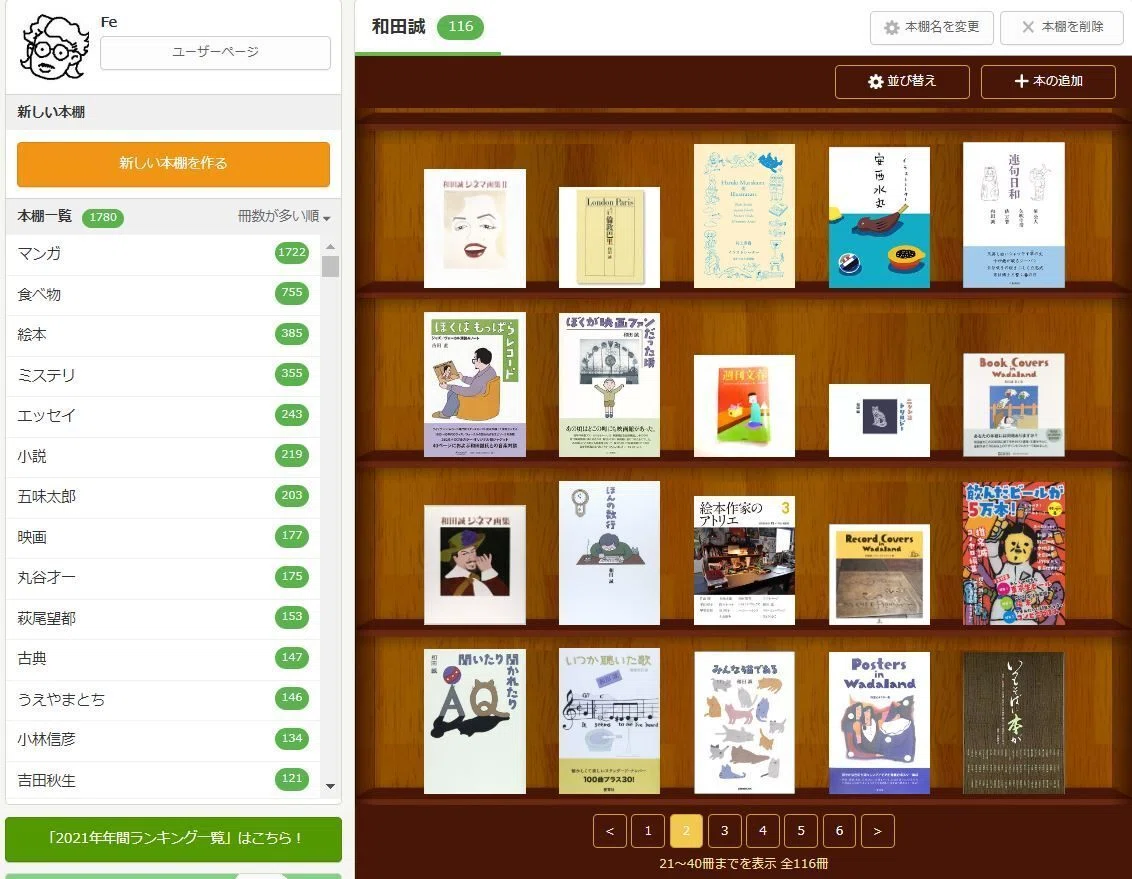This screenshot has height=879, width=1132.
Task: Click the 21〜40冊までを表示 全116冊 text
Action: (x=744, y=864)
